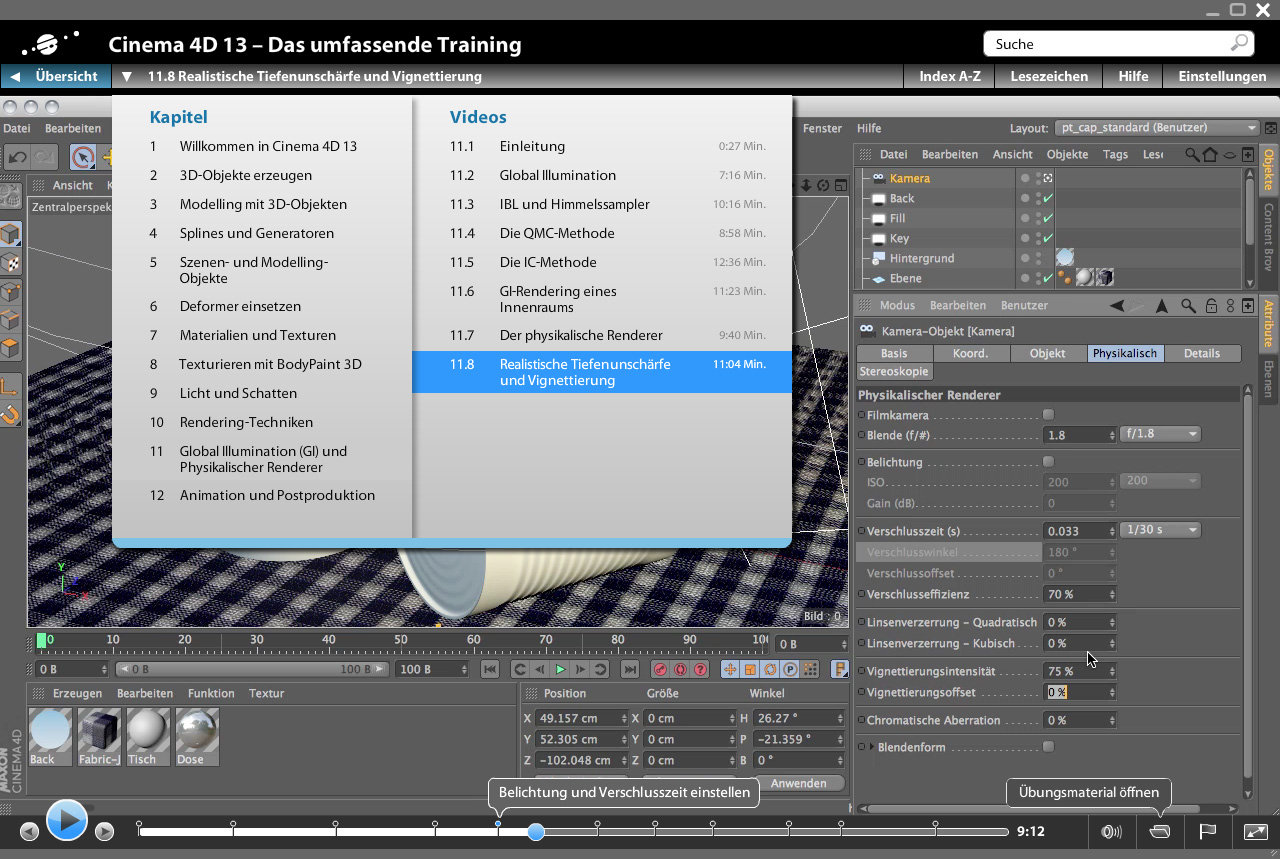The image size is (1280, 859).
Task: Open the Layout dropdown pt_cap_standard
Action: click(x=1155, y=127)
